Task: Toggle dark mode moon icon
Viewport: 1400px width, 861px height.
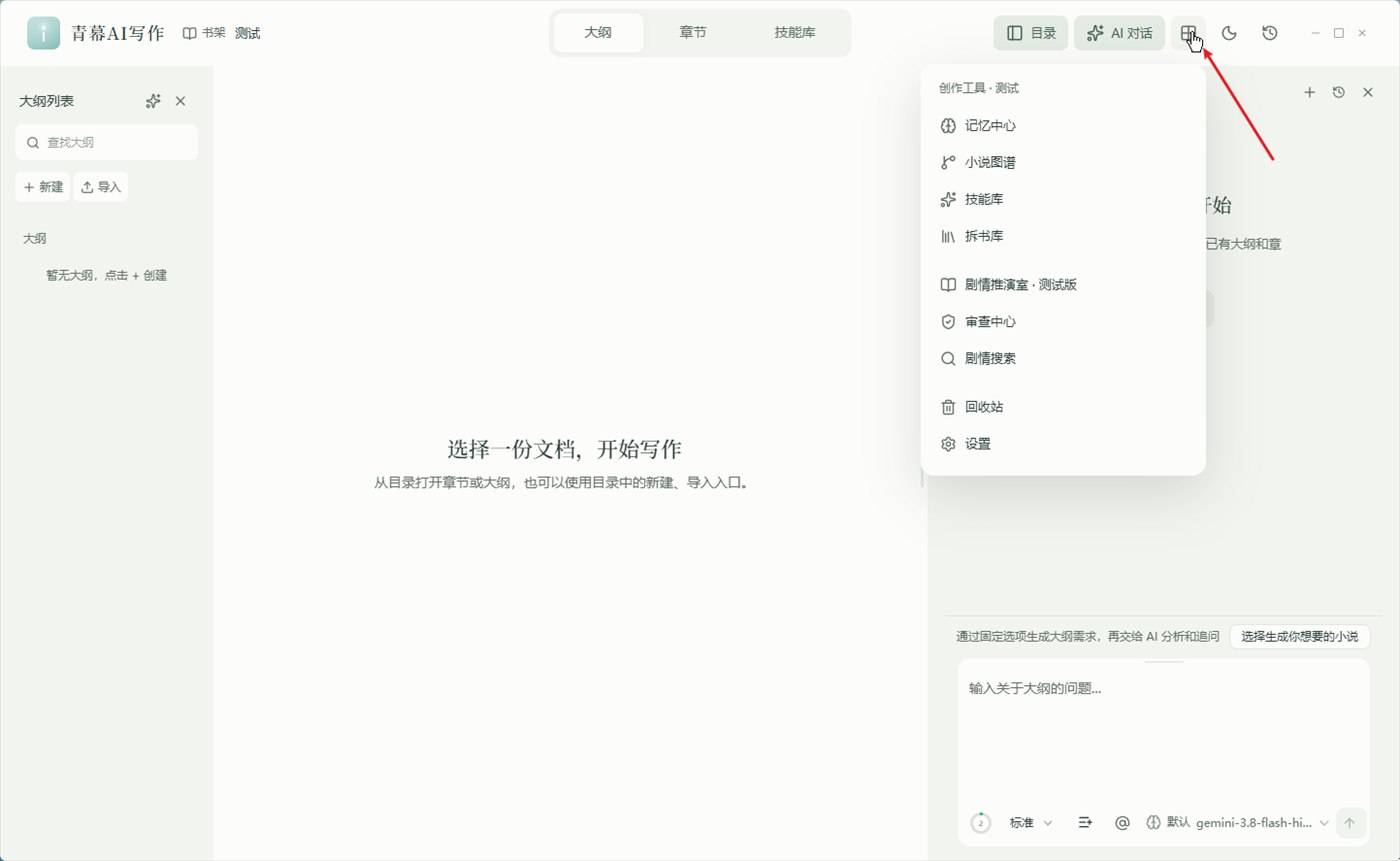Action: point(1229,33)
